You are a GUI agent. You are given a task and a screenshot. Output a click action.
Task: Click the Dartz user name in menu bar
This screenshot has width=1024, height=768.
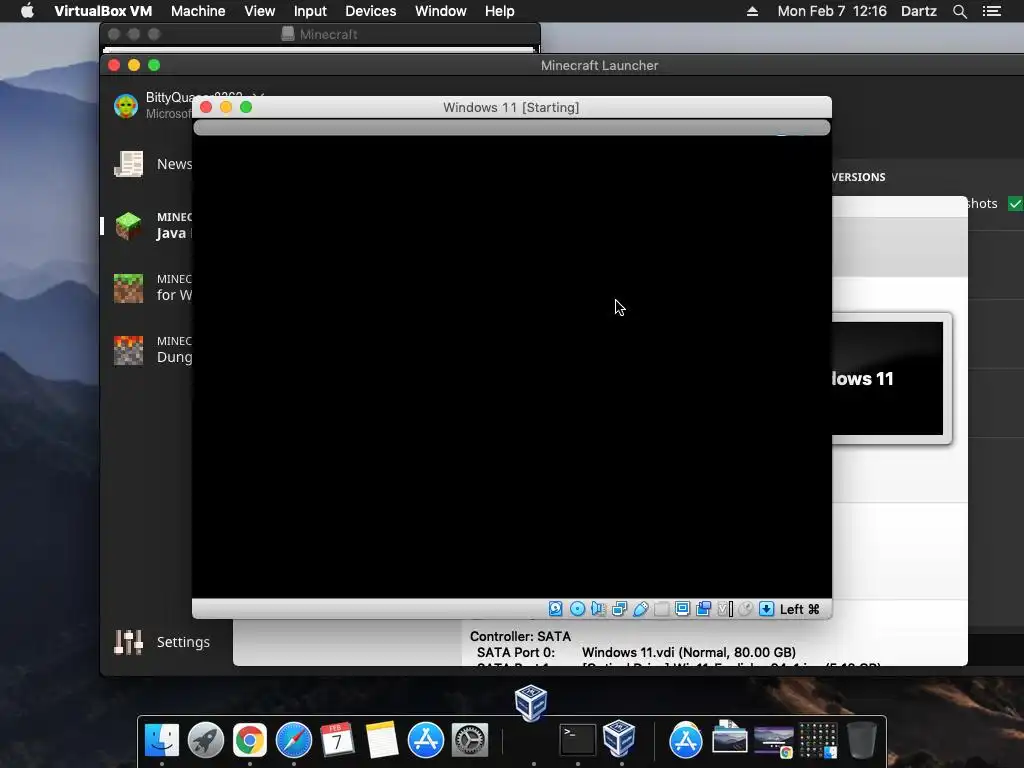tap(919, 11)
